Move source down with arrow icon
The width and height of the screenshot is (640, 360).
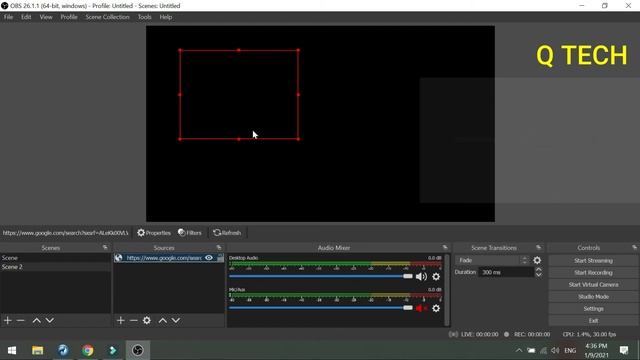point(176,320)
